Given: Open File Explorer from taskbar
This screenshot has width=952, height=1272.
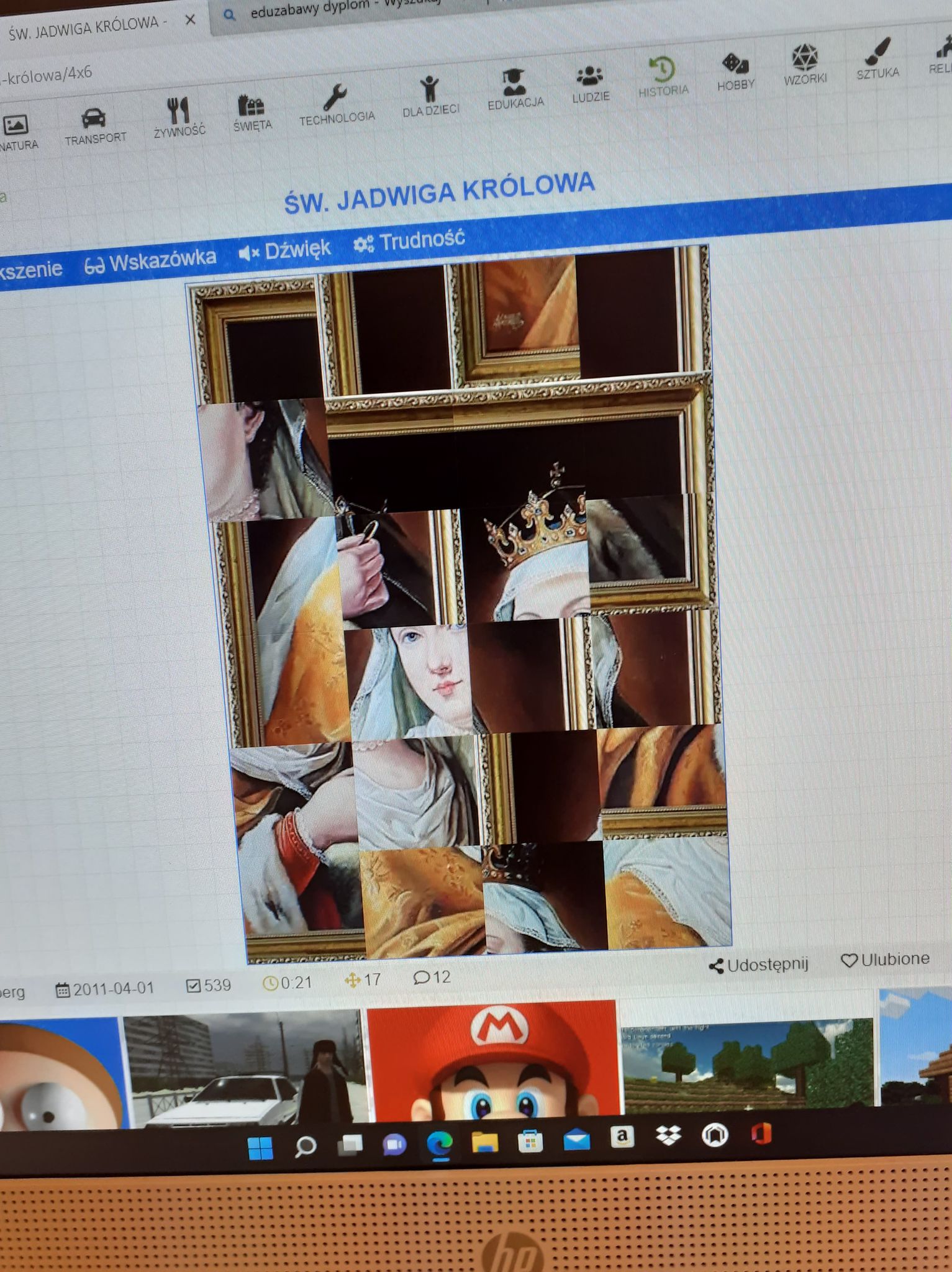Looking at the screenshot, I should [485, 1142].
